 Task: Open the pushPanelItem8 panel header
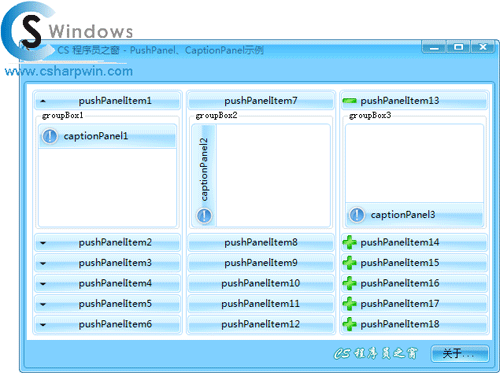pos(261,242)
